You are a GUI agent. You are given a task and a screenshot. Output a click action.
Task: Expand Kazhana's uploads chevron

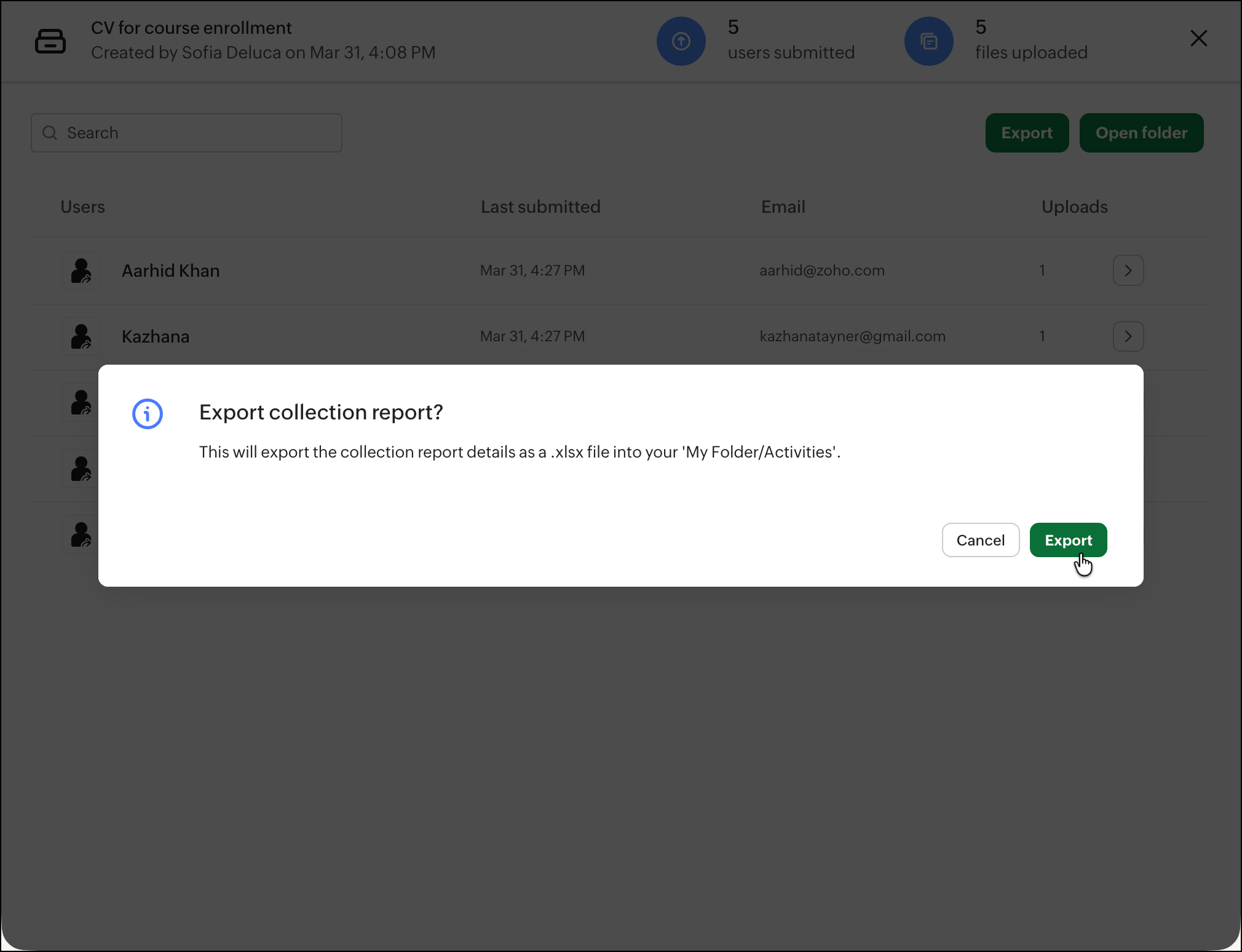click(1128, 336)
